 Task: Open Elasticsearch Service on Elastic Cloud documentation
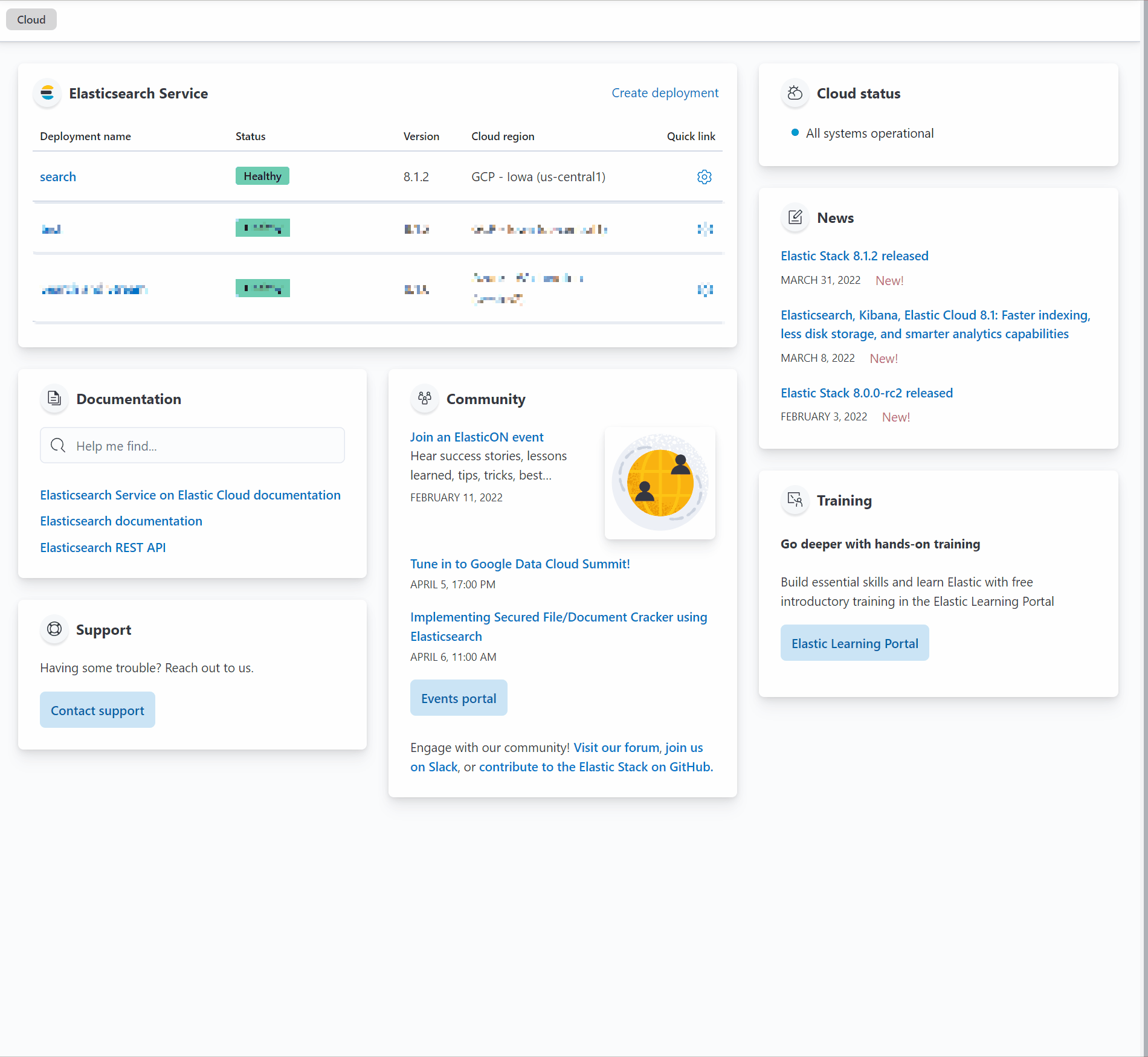190,495
